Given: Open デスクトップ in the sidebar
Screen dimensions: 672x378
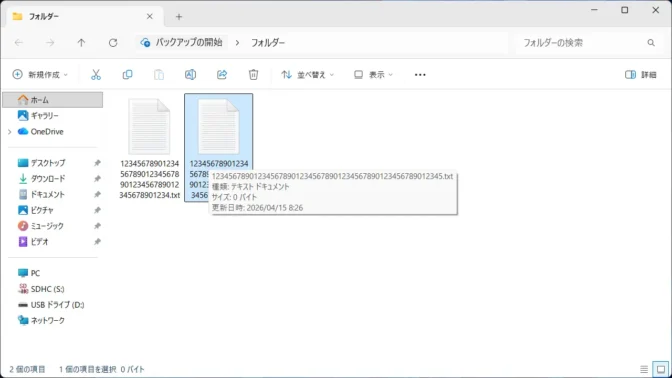Looking at the screenshot, I should [41, 163].
